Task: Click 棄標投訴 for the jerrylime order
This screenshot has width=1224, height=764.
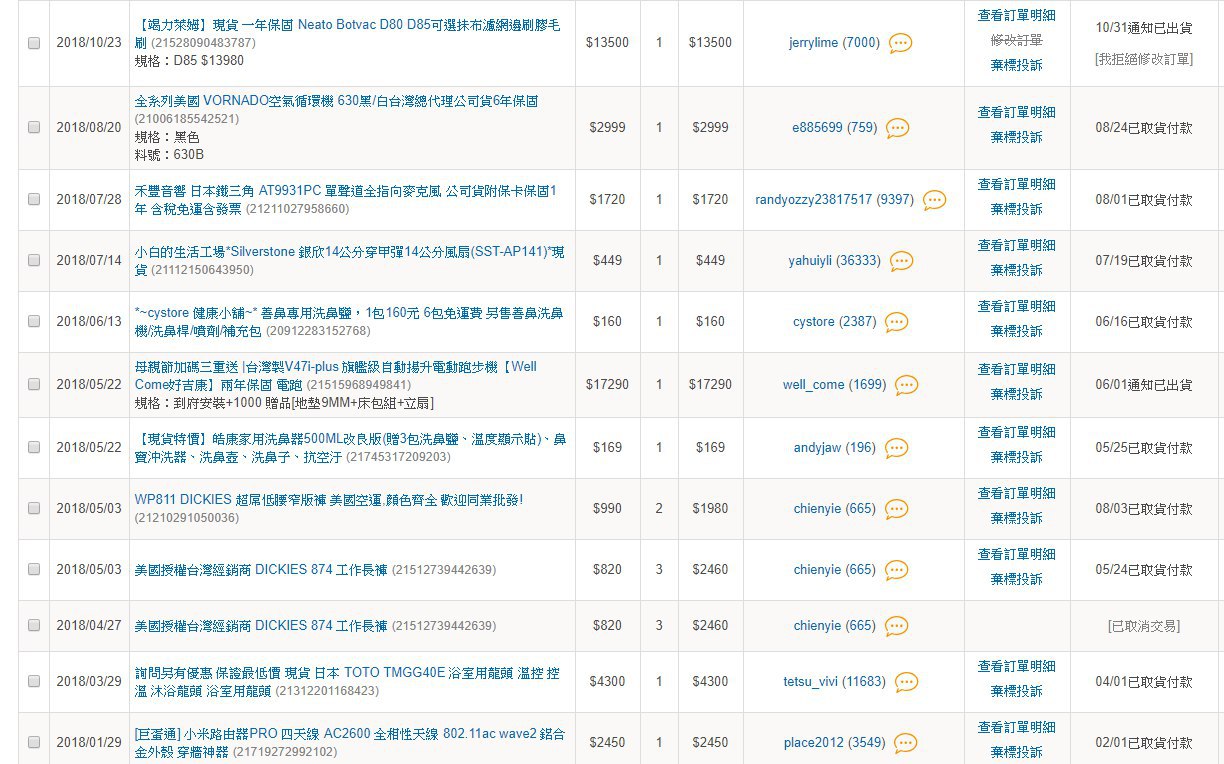Action: (1016, 65)
